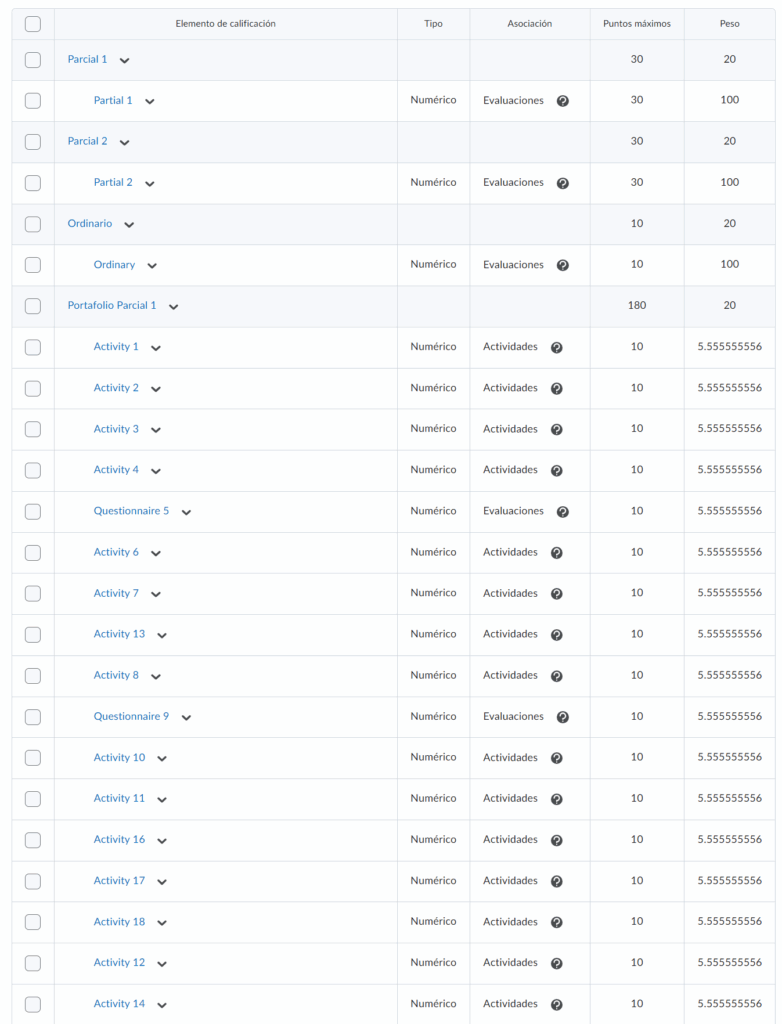Tick the Portafolio Parcial 1 checkbox
The width and height of the screenshot is (782, 1024).
coord(33,306)
